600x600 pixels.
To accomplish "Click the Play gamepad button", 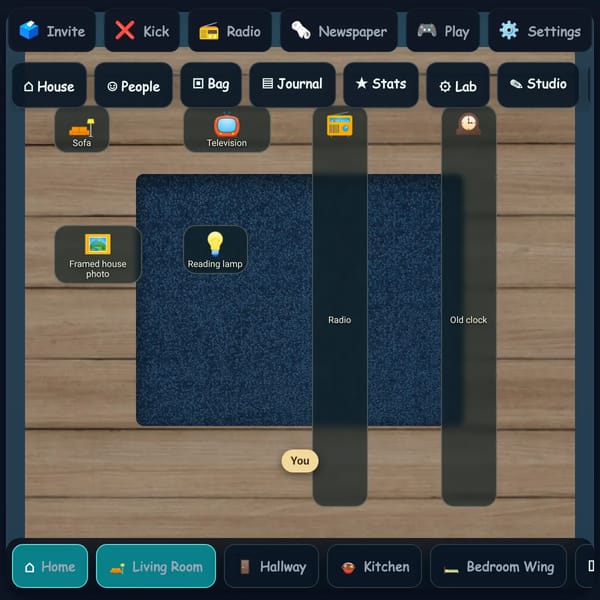I will click(x=443, y=31).
